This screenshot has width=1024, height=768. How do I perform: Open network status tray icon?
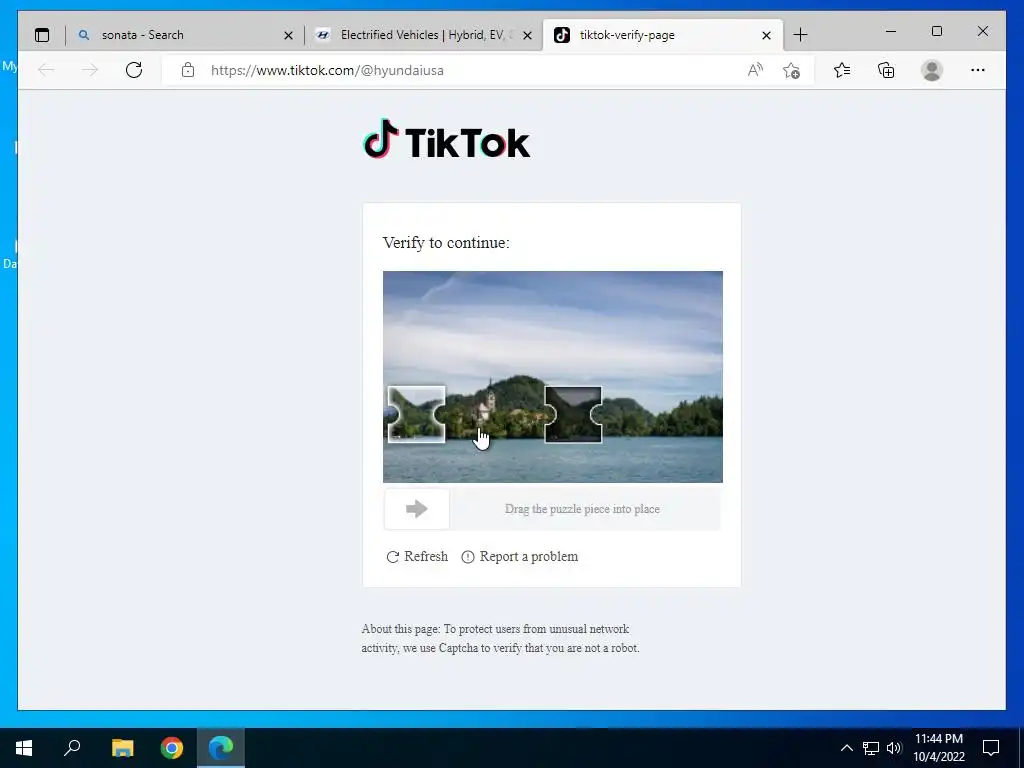[x=871, y=748]
